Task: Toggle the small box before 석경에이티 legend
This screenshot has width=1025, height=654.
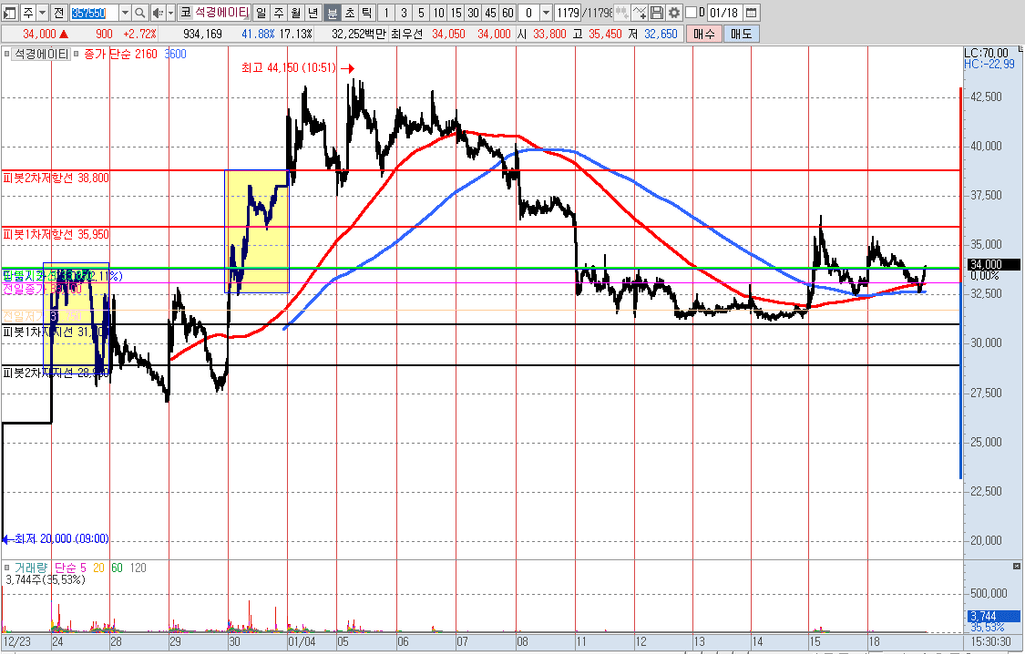Action: click(x=7, y=54)
